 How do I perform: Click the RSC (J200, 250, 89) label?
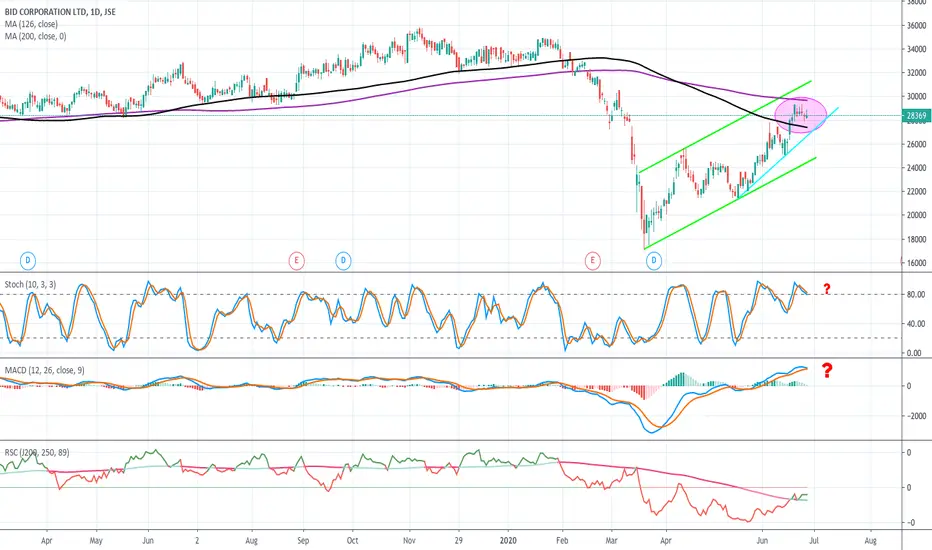point(37,452)
